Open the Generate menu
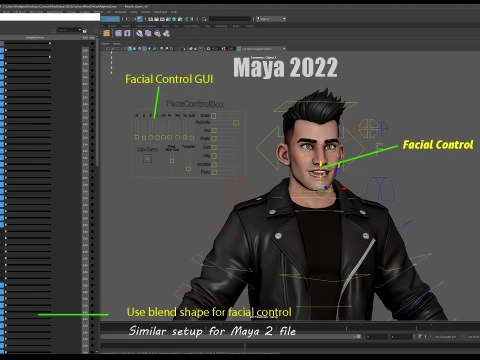This screenshot has width=480, height=360. click(120, 12)
